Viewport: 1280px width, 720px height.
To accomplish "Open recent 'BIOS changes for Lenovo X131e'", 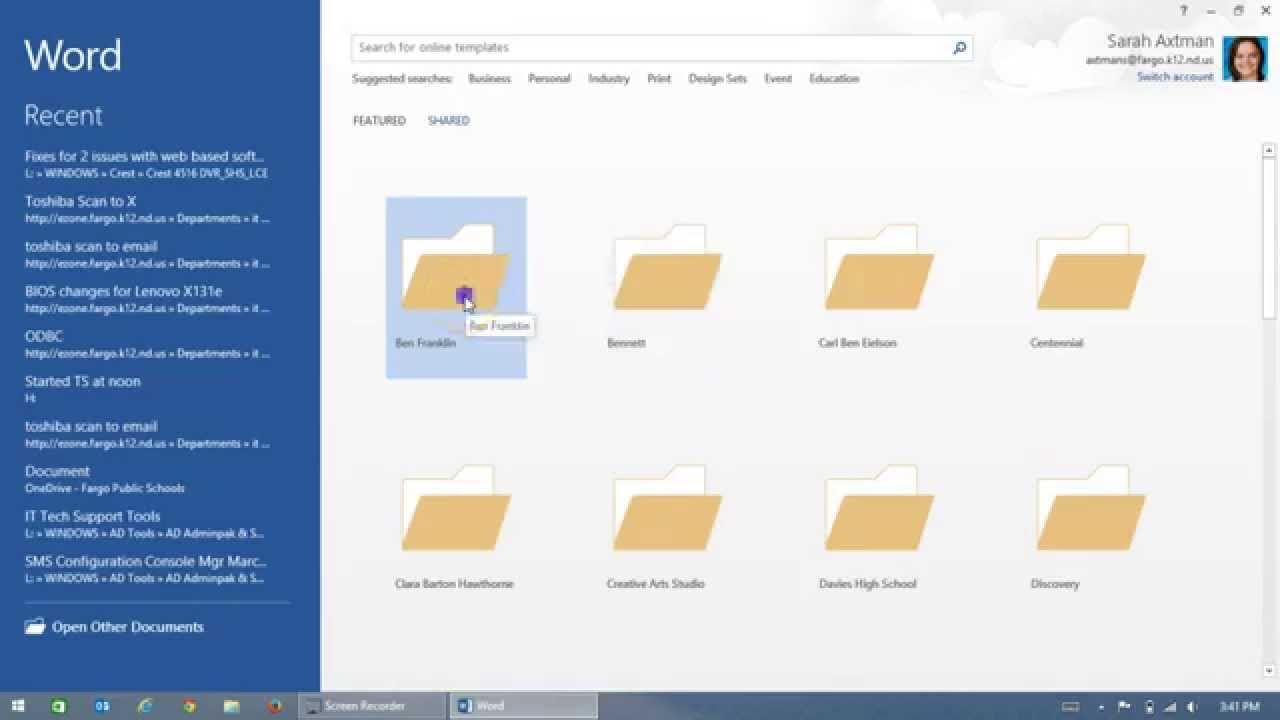I will [x=146, y=299].
